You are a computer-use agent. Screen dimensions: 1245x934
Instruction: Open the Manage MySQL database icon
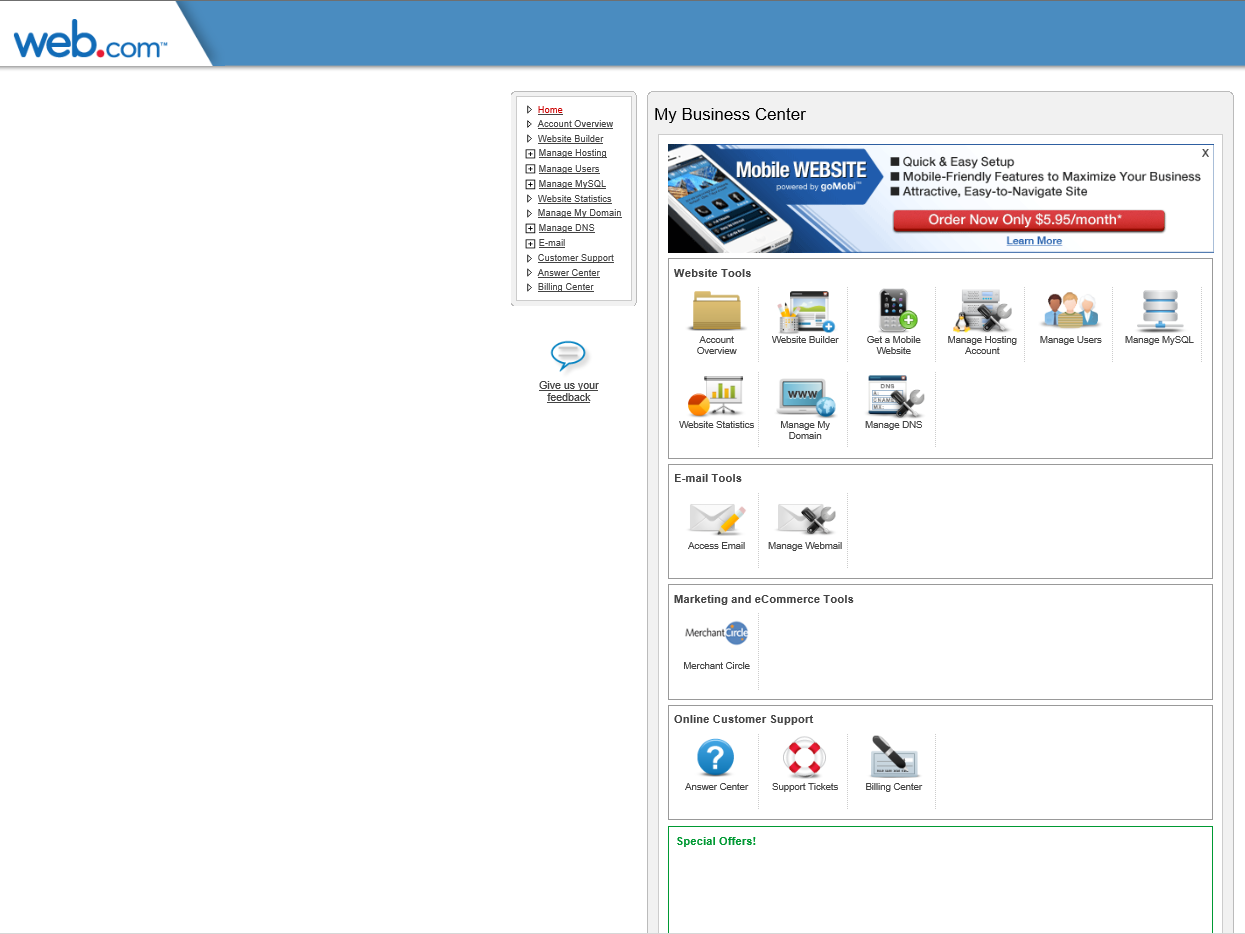[x=1159, y=311]
